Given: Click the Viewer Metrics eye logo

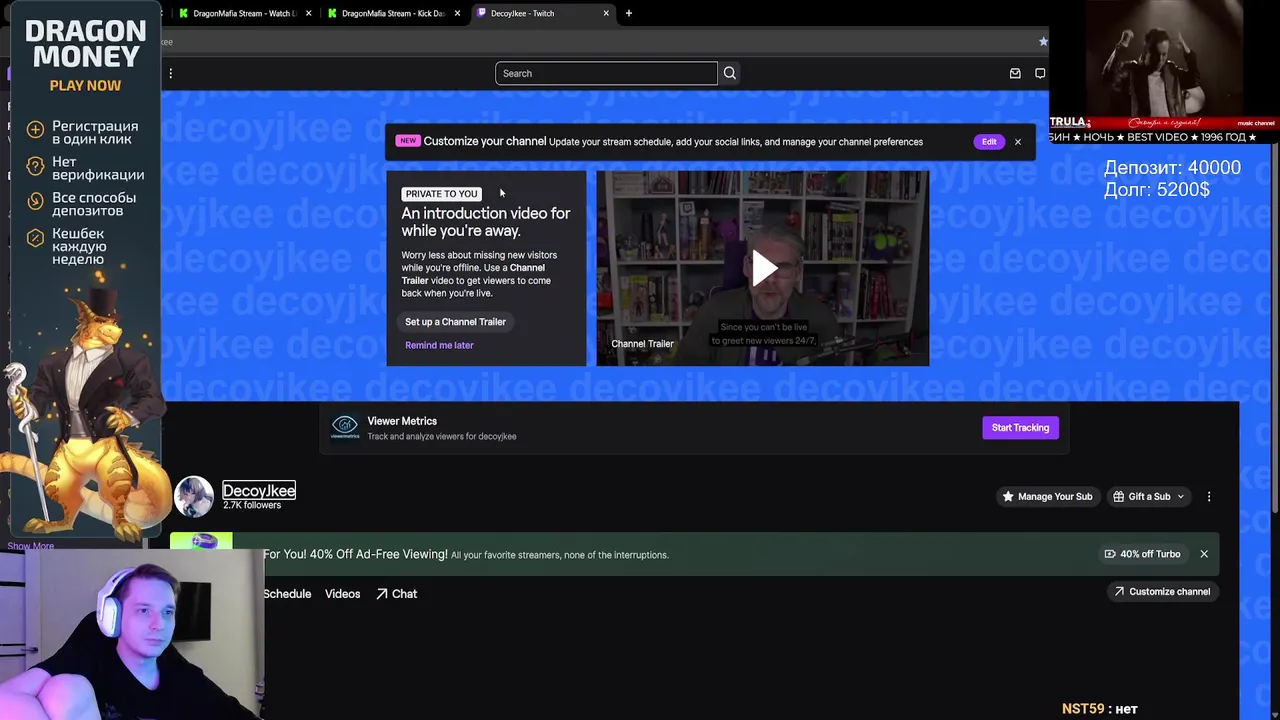Looking at the screenshot, I should pyautogui.click(x=345, y=428).
